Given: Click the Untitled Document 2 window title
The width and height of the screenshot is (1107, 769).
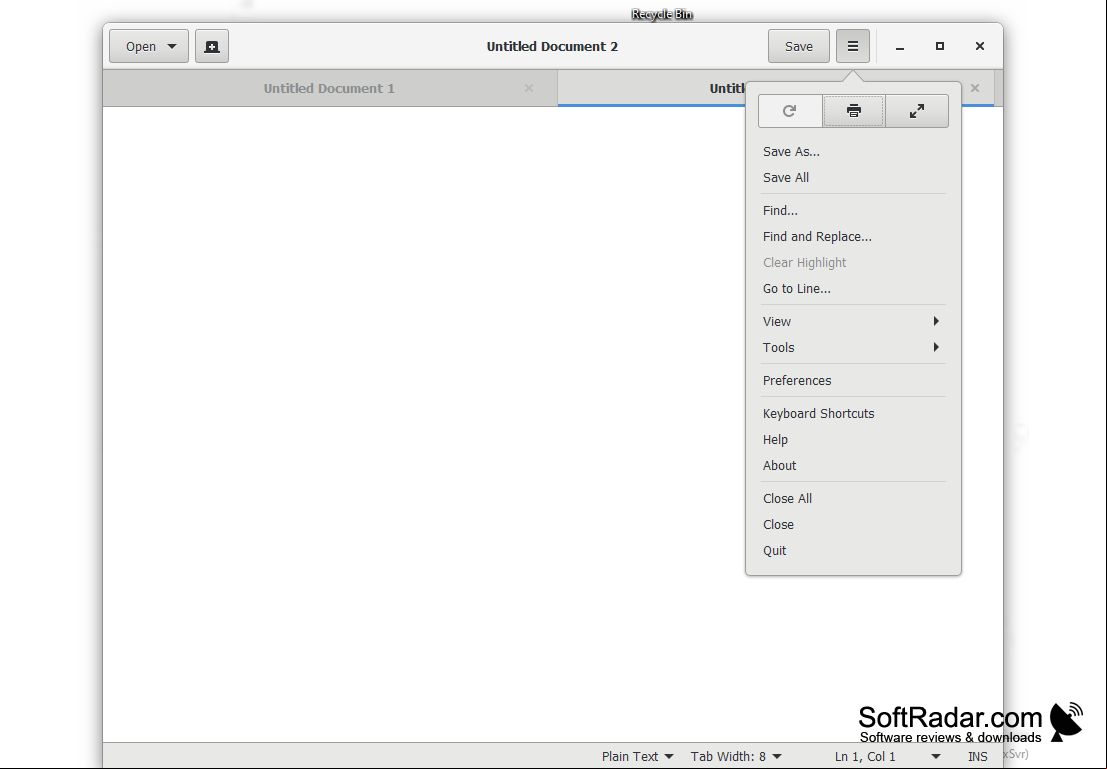Looking at the screenshot, I should pos(552,47).
